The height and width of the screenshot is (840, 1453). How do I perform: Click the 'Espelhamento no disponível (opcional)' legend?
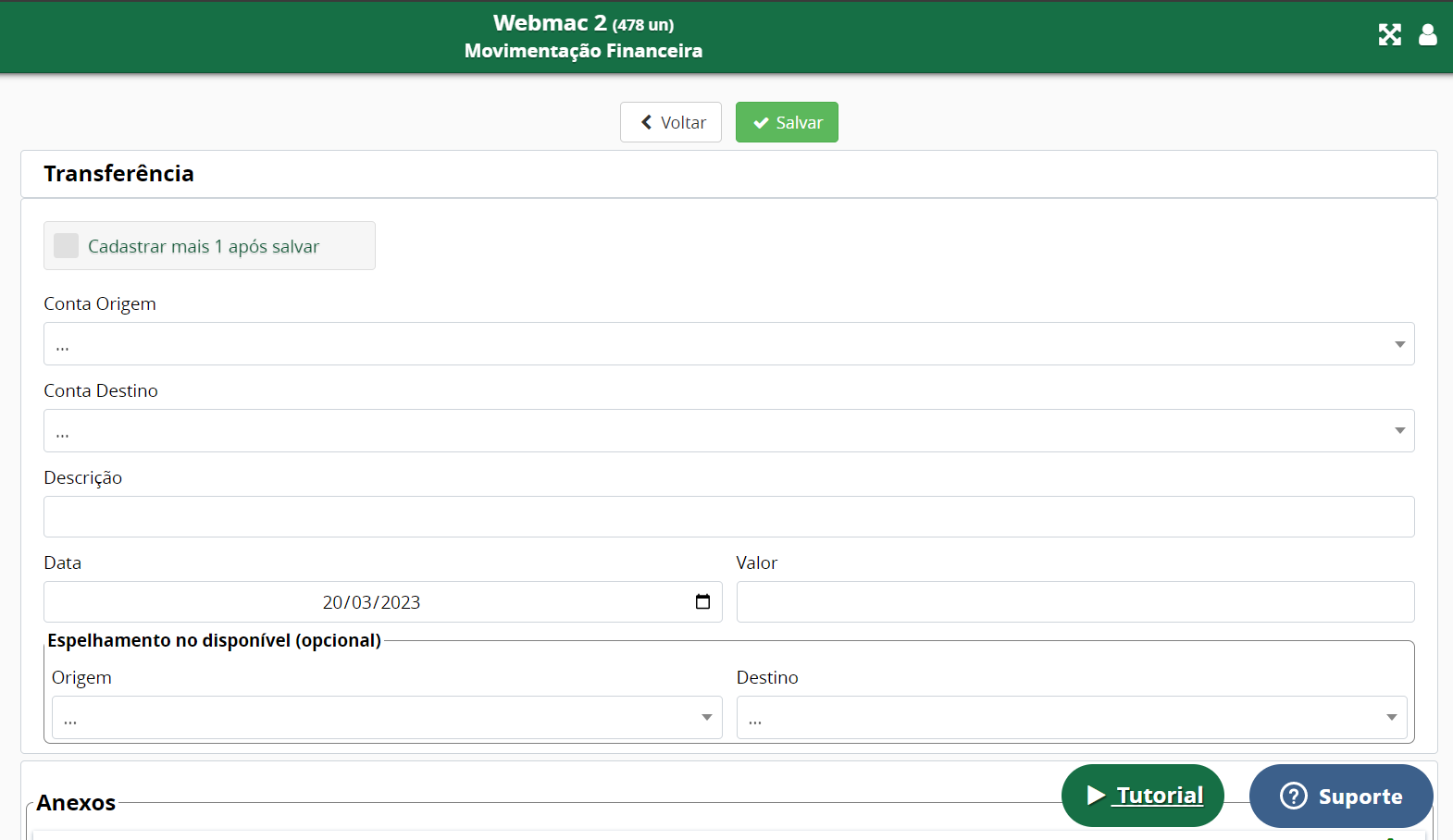214,640
